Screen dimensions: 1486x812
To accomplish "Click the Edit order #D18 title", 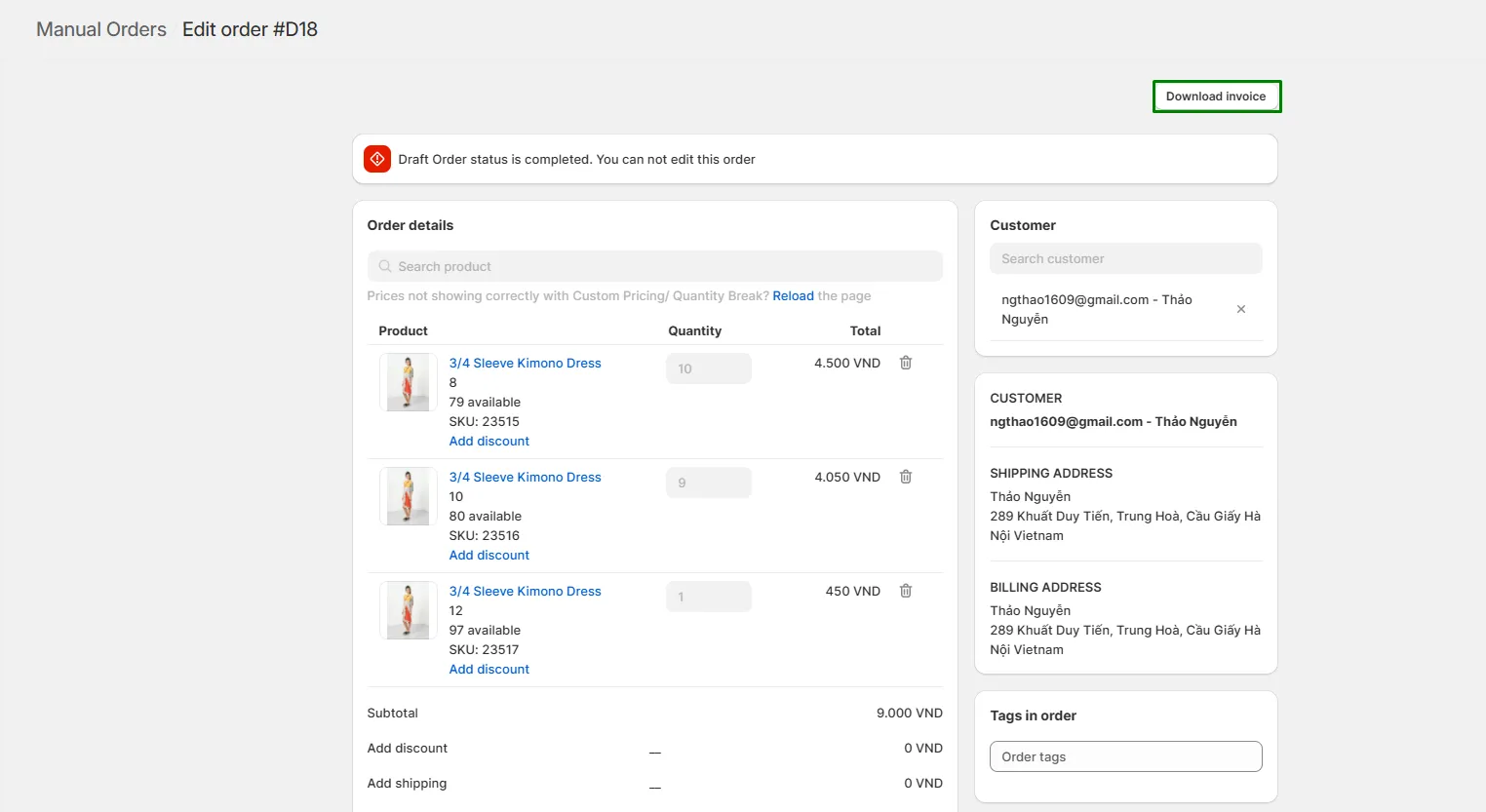I will coord(250,29).
